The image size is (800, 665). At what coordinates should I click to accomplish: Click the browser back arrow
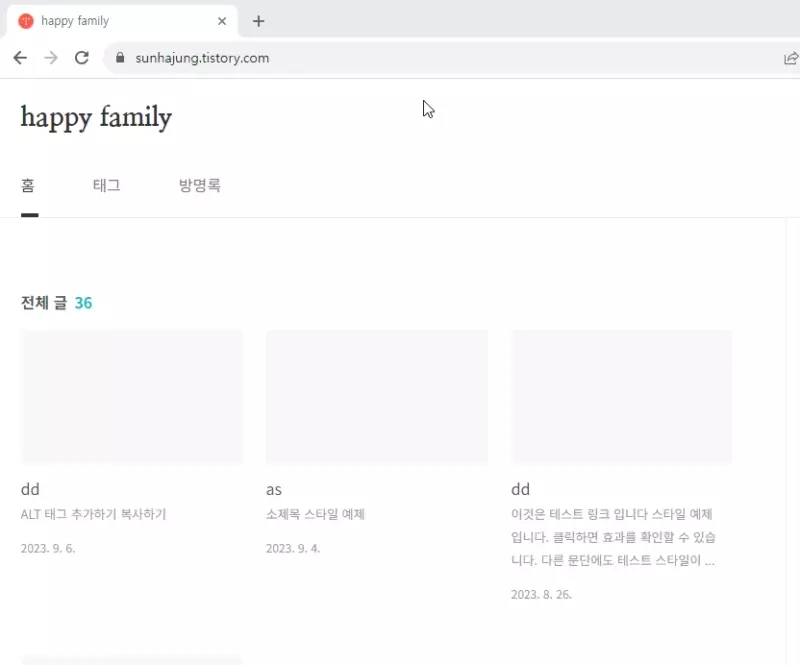[20, 58]
